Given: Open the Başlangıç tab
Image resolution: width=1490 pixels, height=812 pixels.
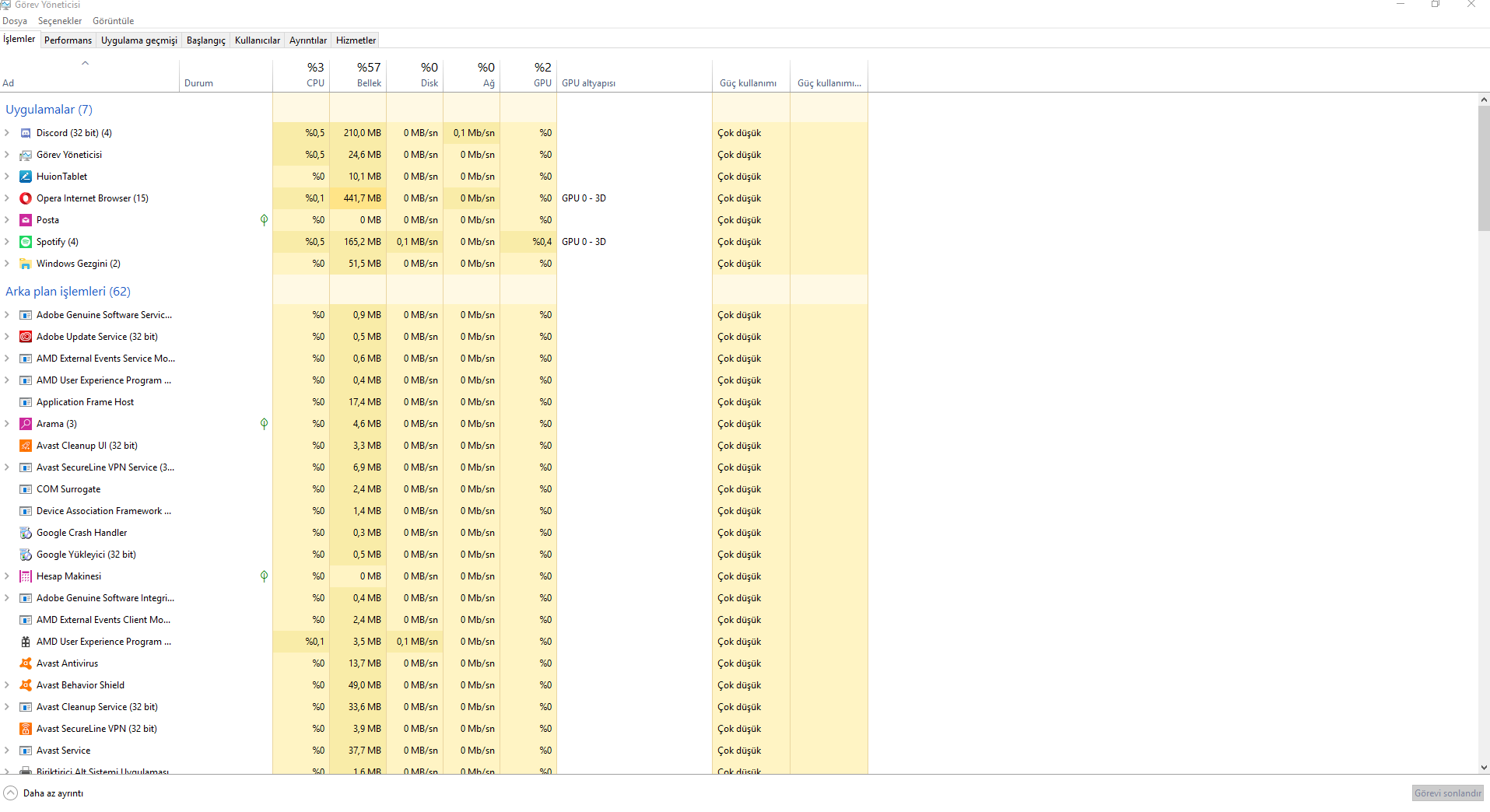Looking at the screenshot, I should [205, 40].
